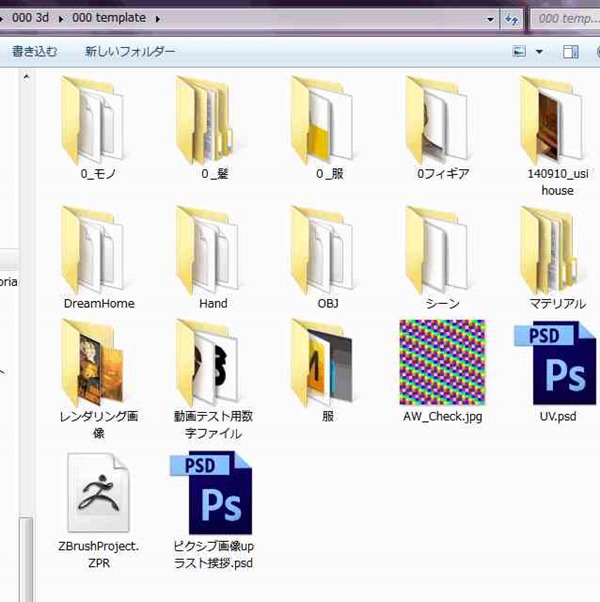Screen dimensions: 600x602
Task: Click the refresh button beside address bar
Action: (512, 19)
